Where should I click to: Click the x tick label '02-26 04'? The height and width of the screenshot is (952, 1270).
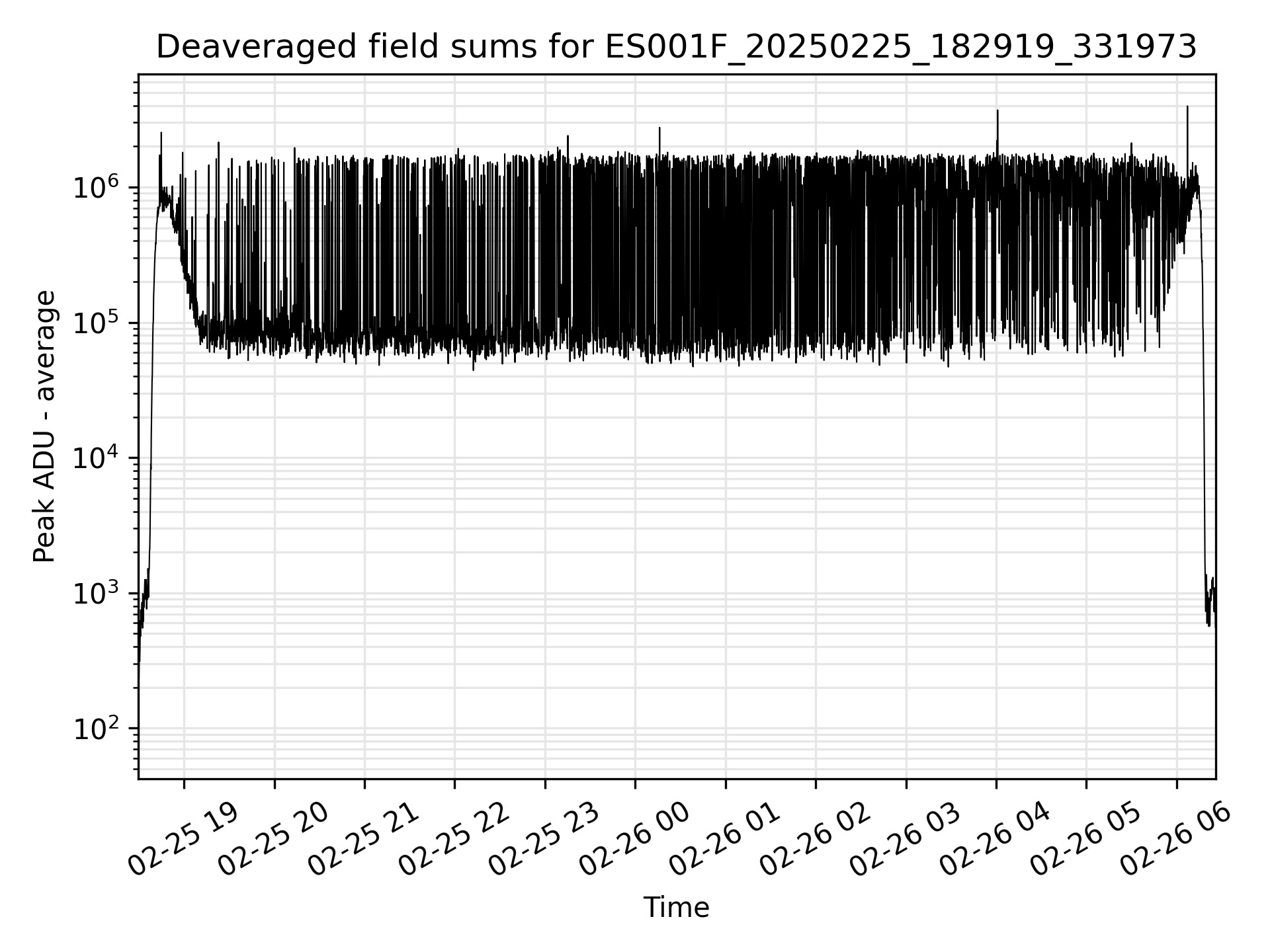coord(995,839)
